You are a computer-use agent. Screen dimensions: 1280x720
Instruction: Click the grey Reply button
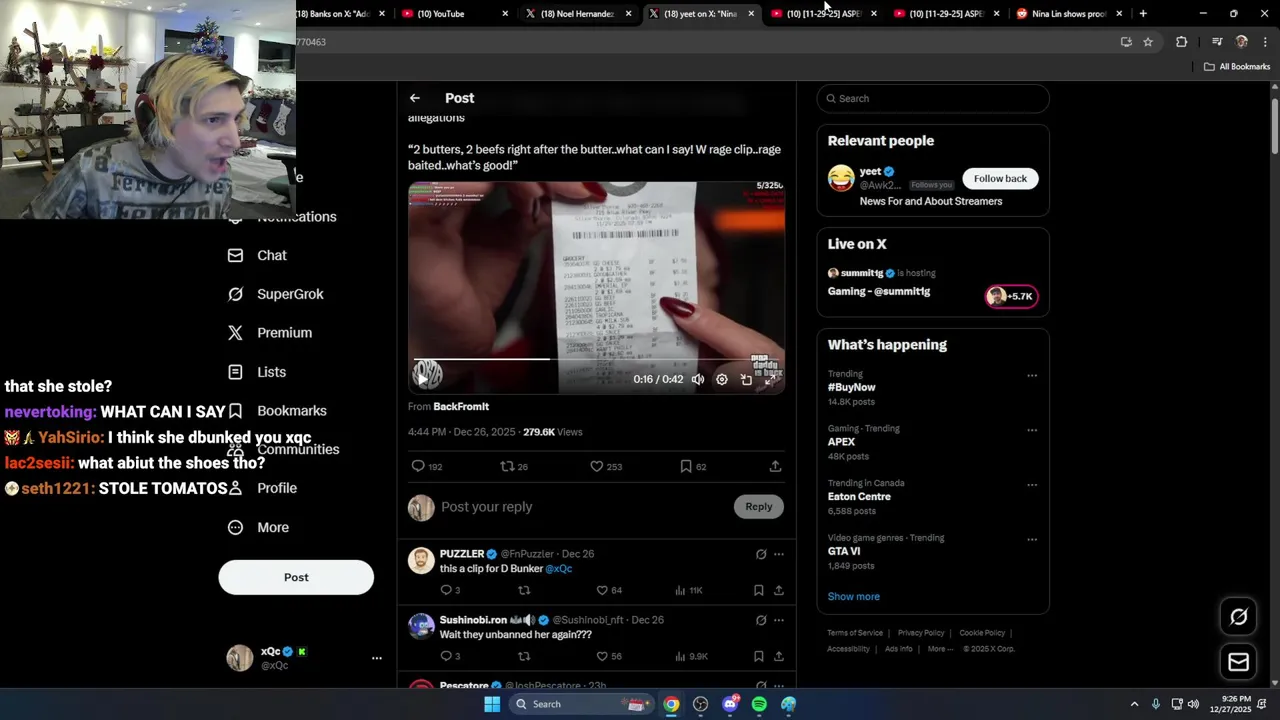(x=759, y=507)
